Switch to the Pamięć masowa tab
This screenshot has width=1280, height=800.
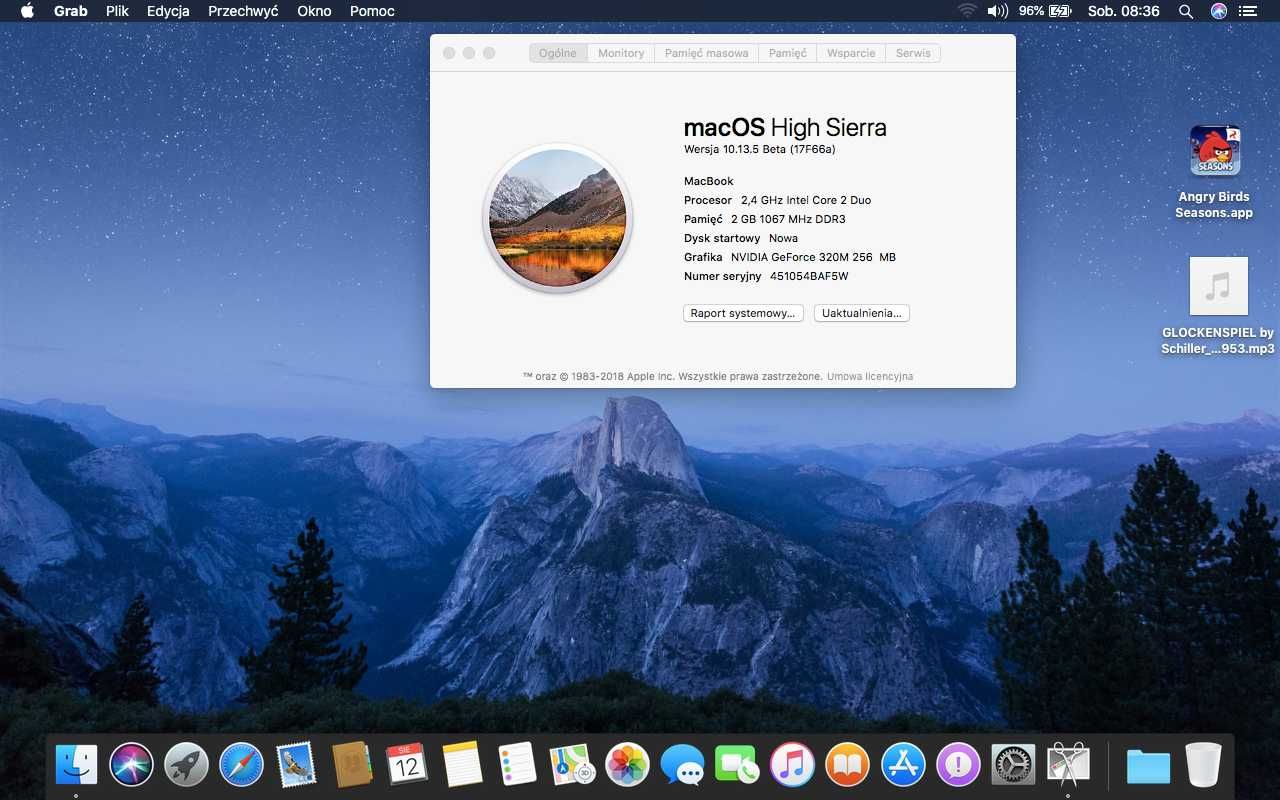pos(706,53)
